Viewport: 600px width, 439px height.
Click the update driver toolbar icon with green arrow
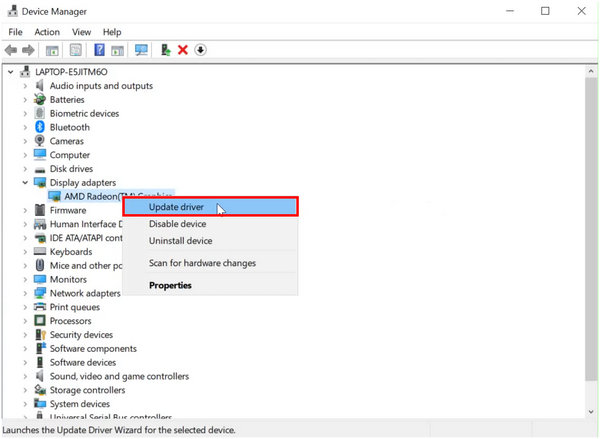point(165,50)
